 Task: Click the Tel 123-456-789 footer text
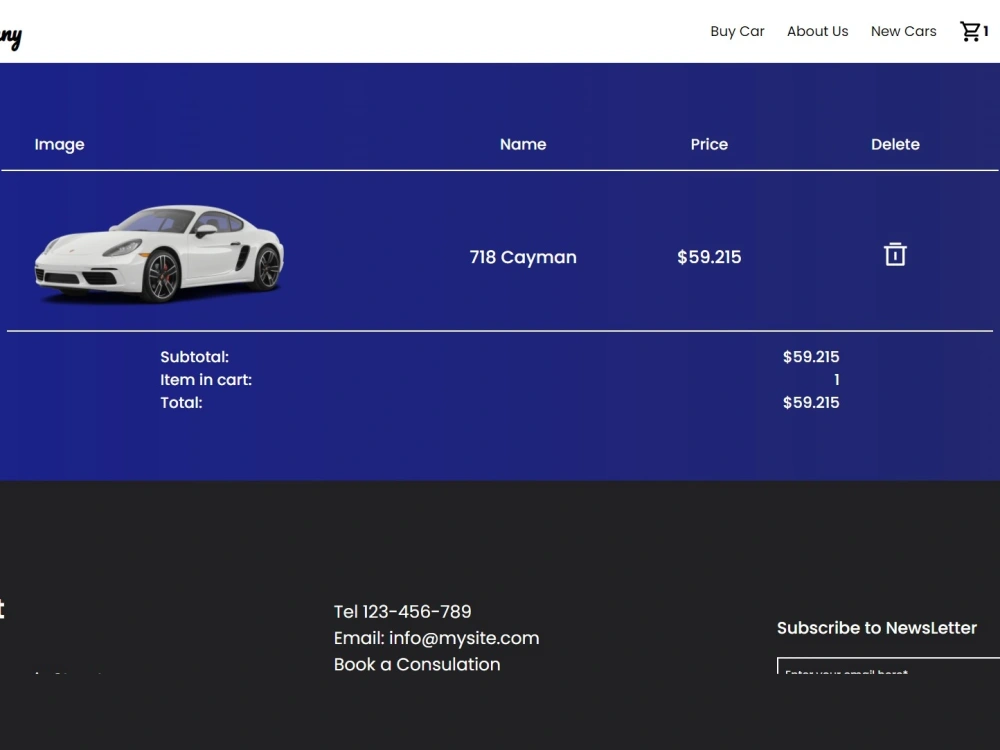pyautogui.click(x=402, y=612)
